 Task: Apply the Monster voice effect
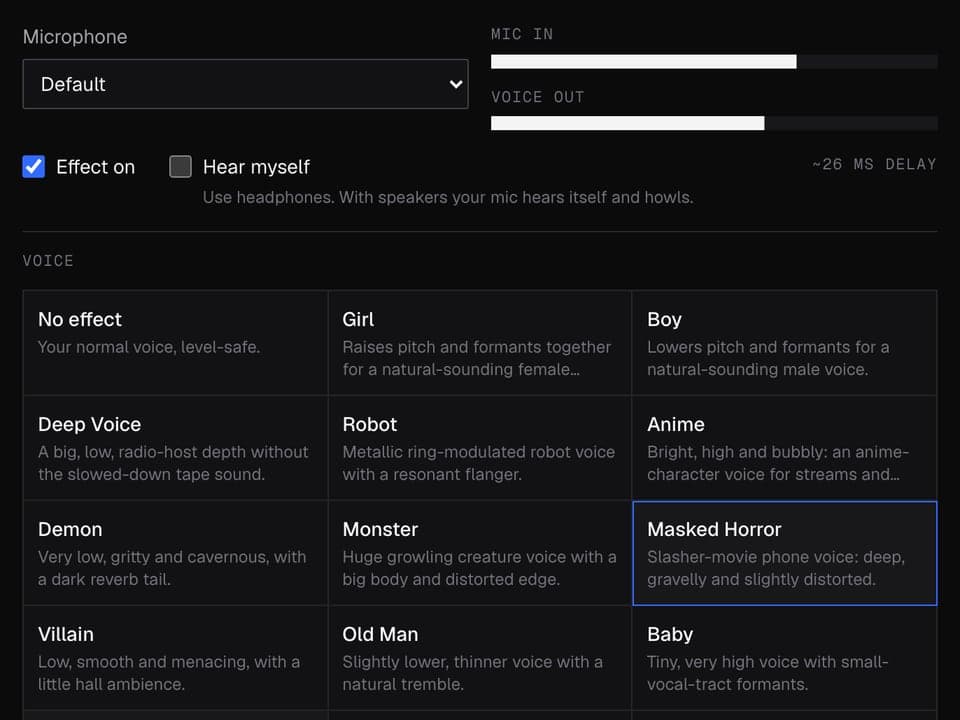coord(479,553)
